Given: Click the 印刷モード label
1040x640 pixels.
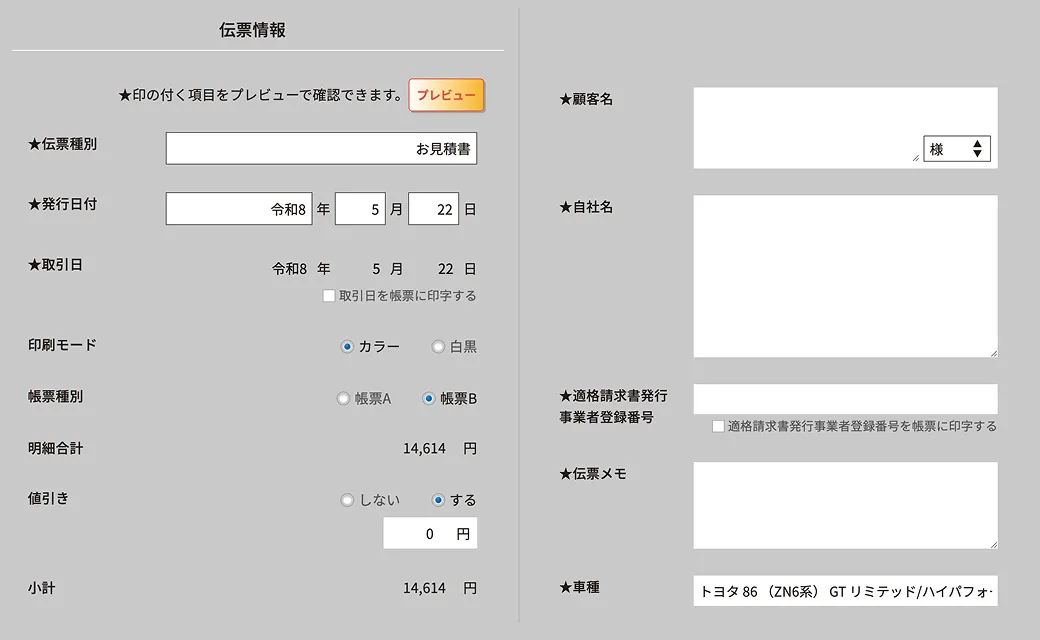Looking at the screenshot, I should pos(62,345).
